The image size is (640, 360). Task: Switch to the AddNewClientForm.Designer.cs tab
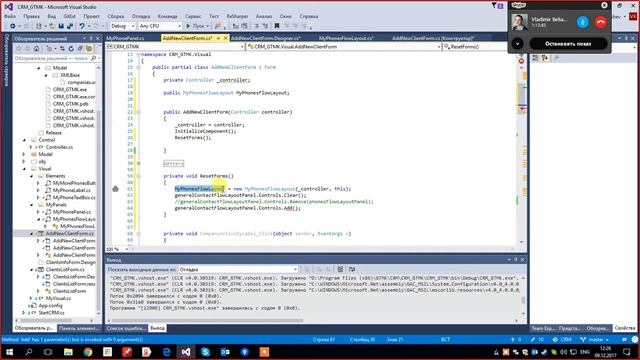(266, 38)
